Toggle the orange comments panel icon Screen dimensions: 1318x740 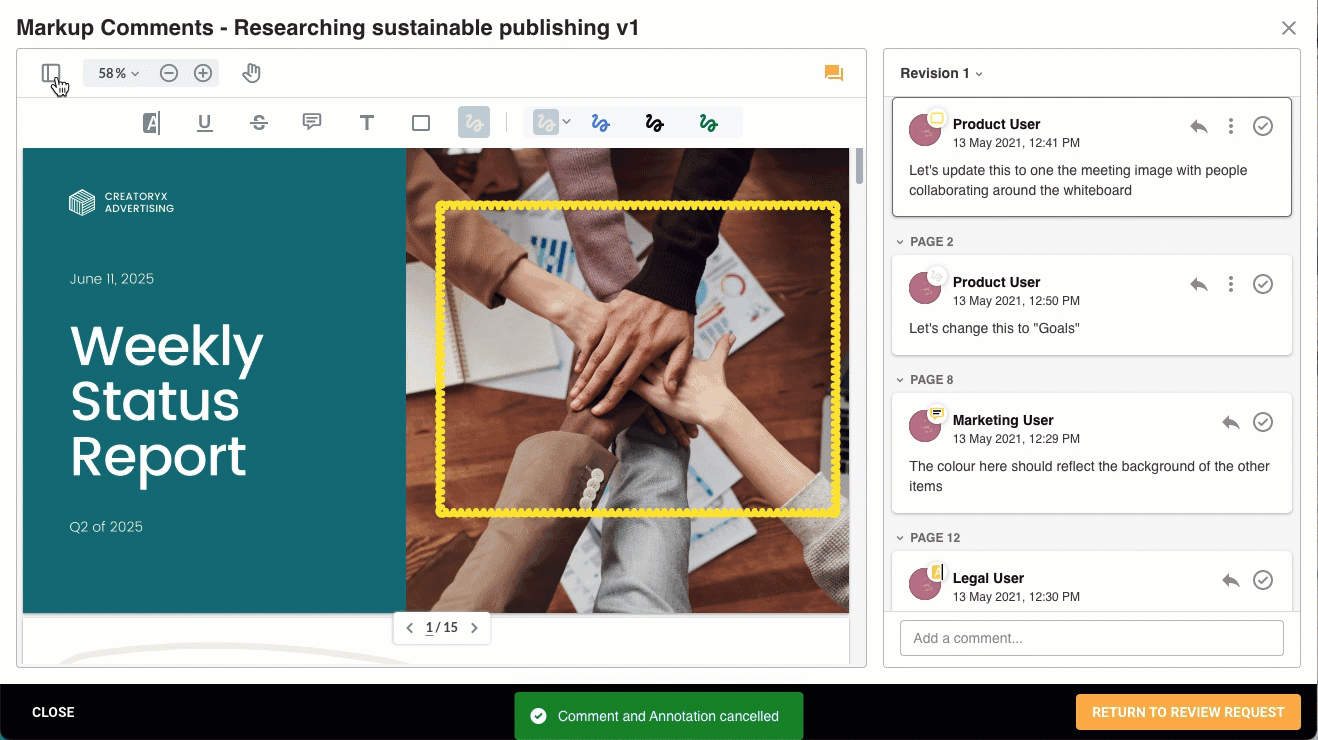[833, 73]
